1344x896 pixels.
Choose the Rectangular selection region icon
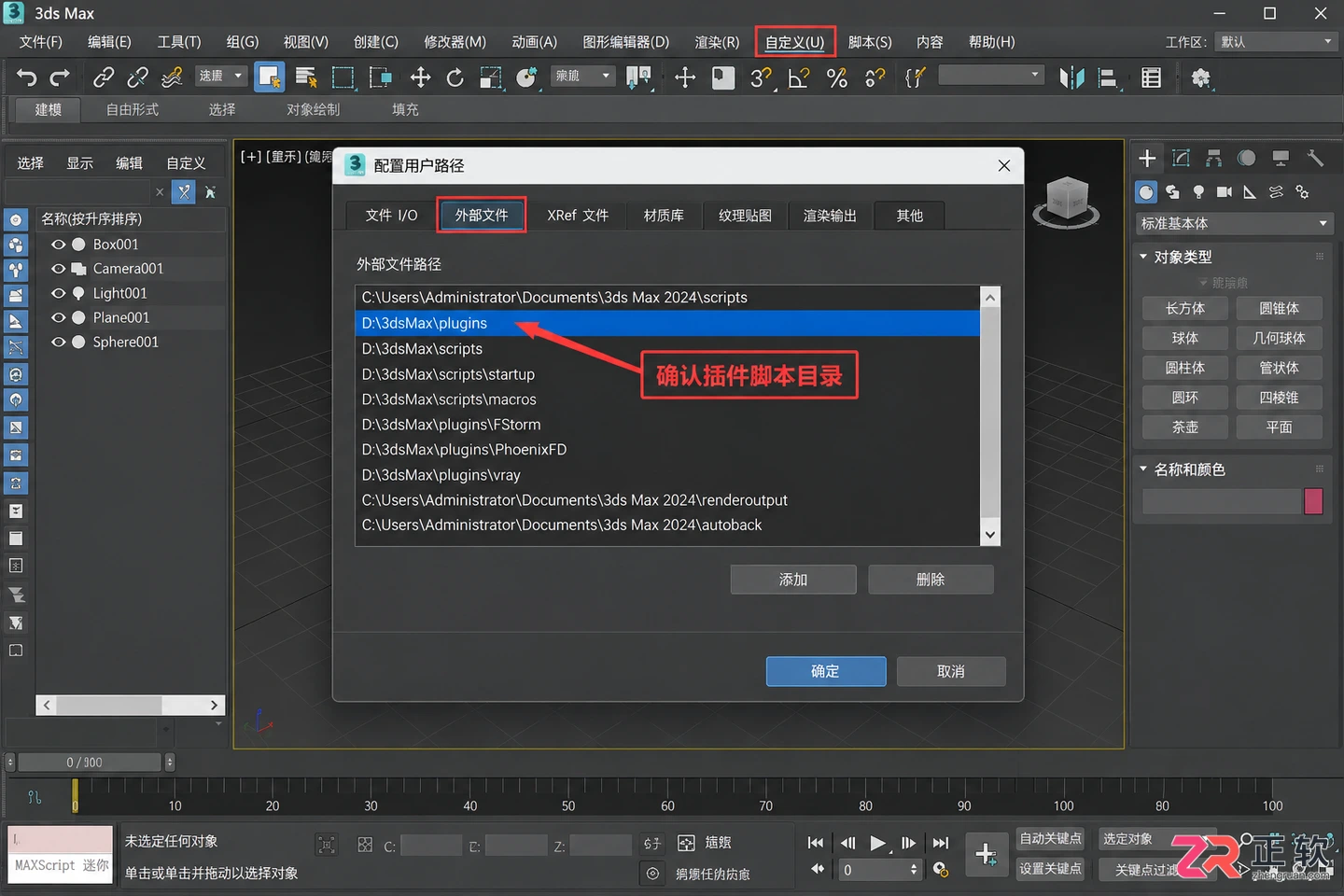(343, 77)
